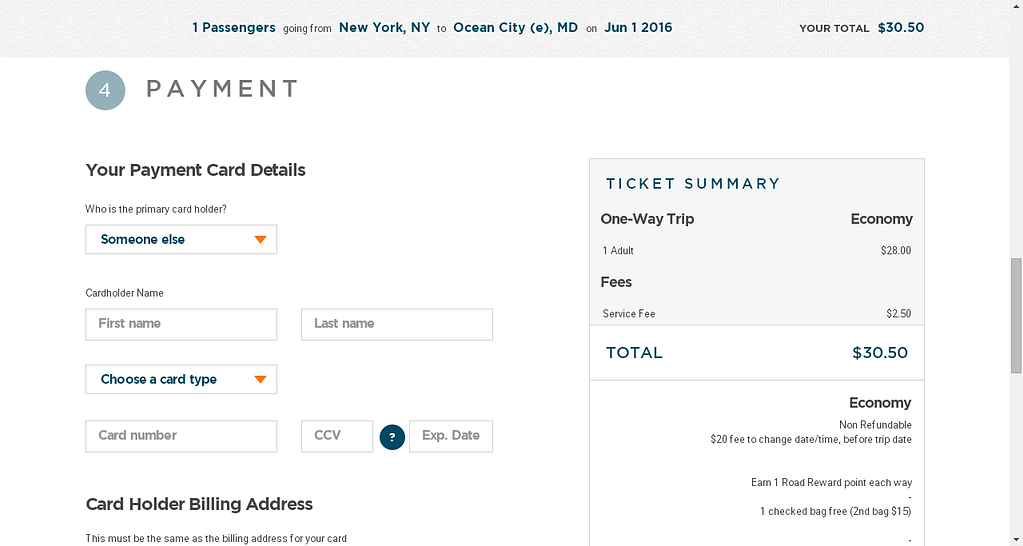Click the PAYMENT section heading

click(222, 89)
